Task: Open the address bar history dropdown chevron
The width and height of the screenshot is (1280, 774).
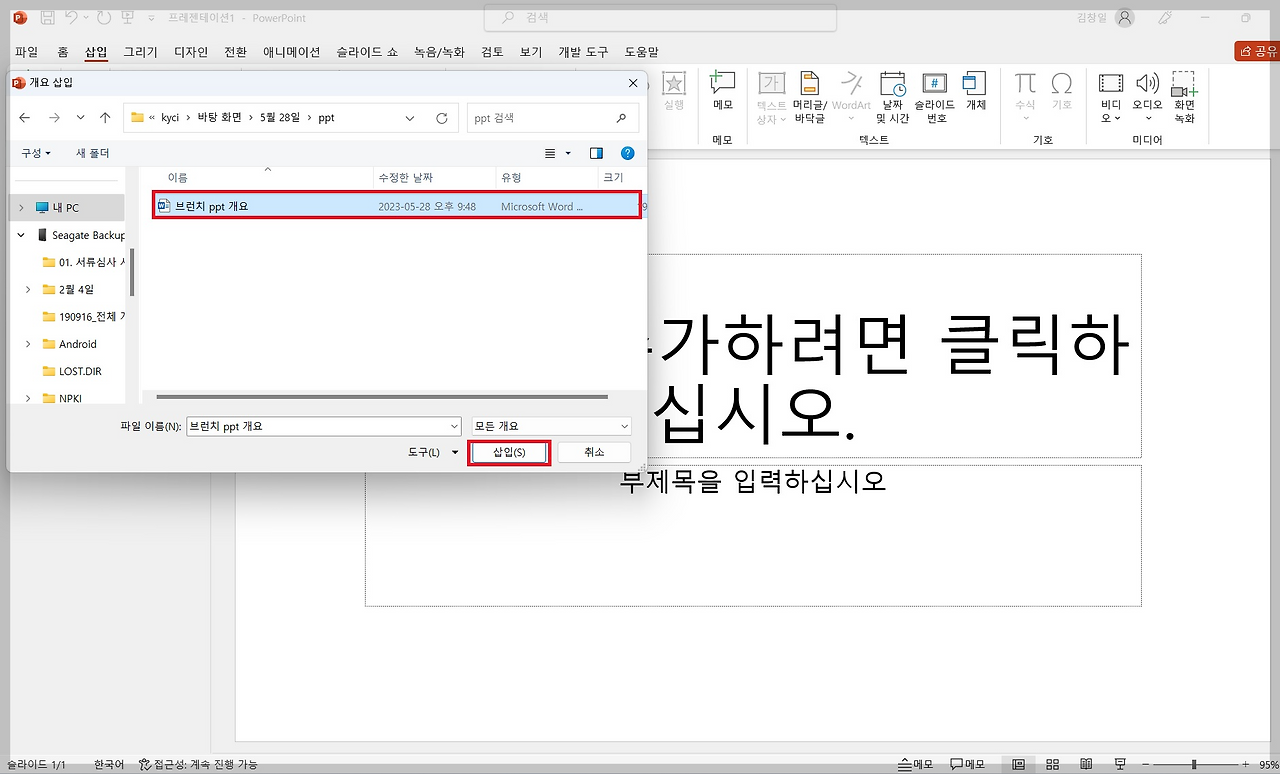Action: pyautogui.click(x=410, y=118)
